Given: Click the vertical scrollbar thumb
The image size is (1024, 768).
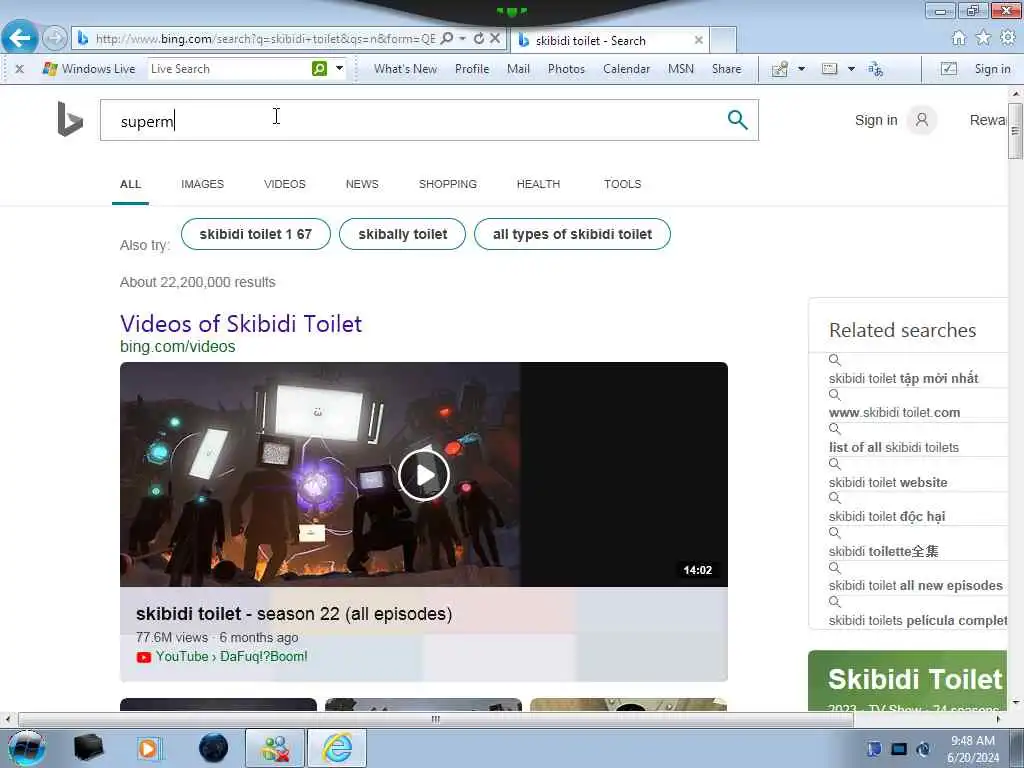Looking at the screenshot, I should [1014, 131].
